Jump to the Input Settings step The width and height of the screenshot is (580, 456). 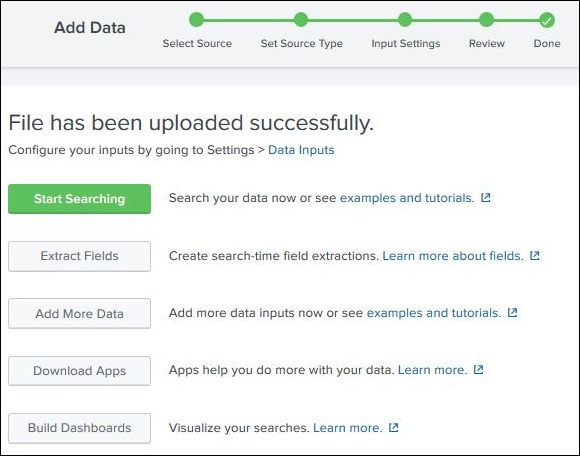click(405, 20)
